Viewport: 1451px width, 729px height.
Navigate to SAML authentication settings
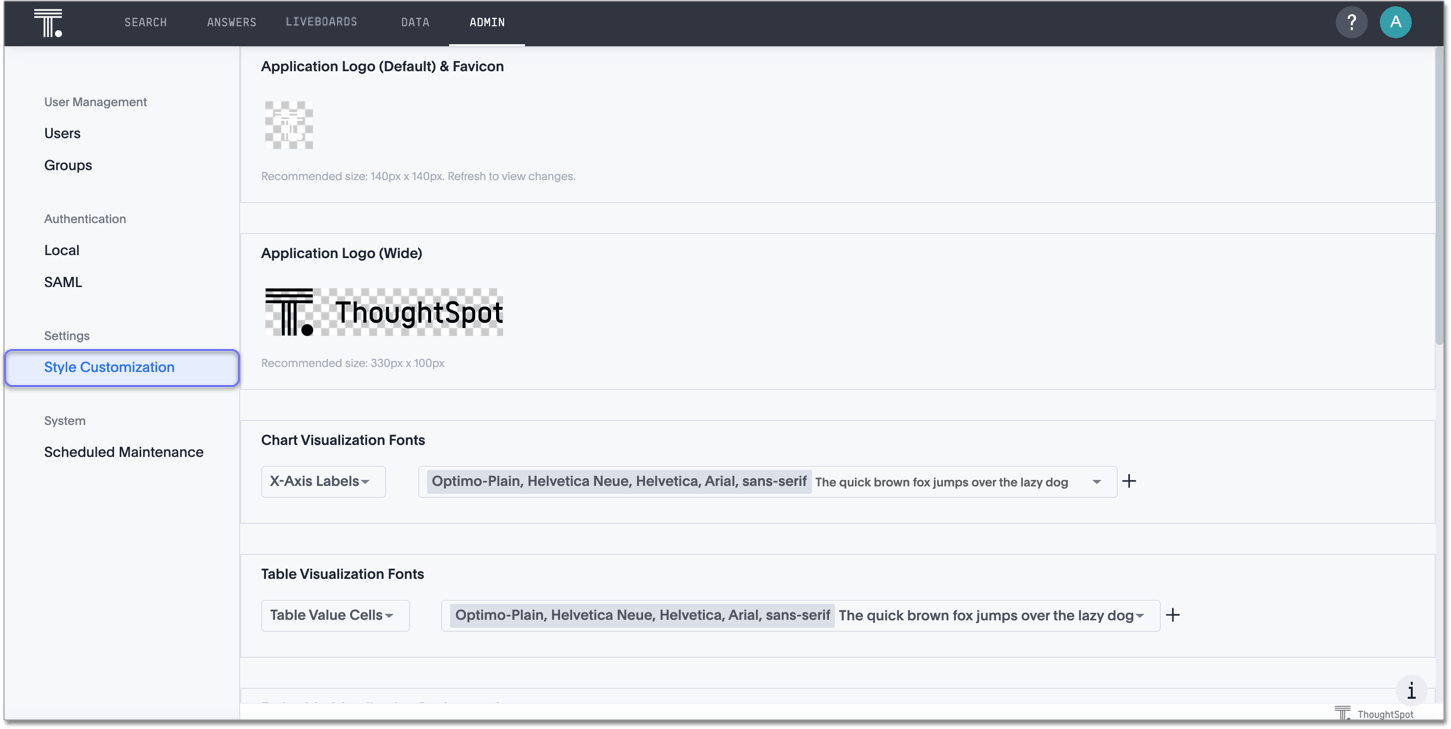(63, 282)
